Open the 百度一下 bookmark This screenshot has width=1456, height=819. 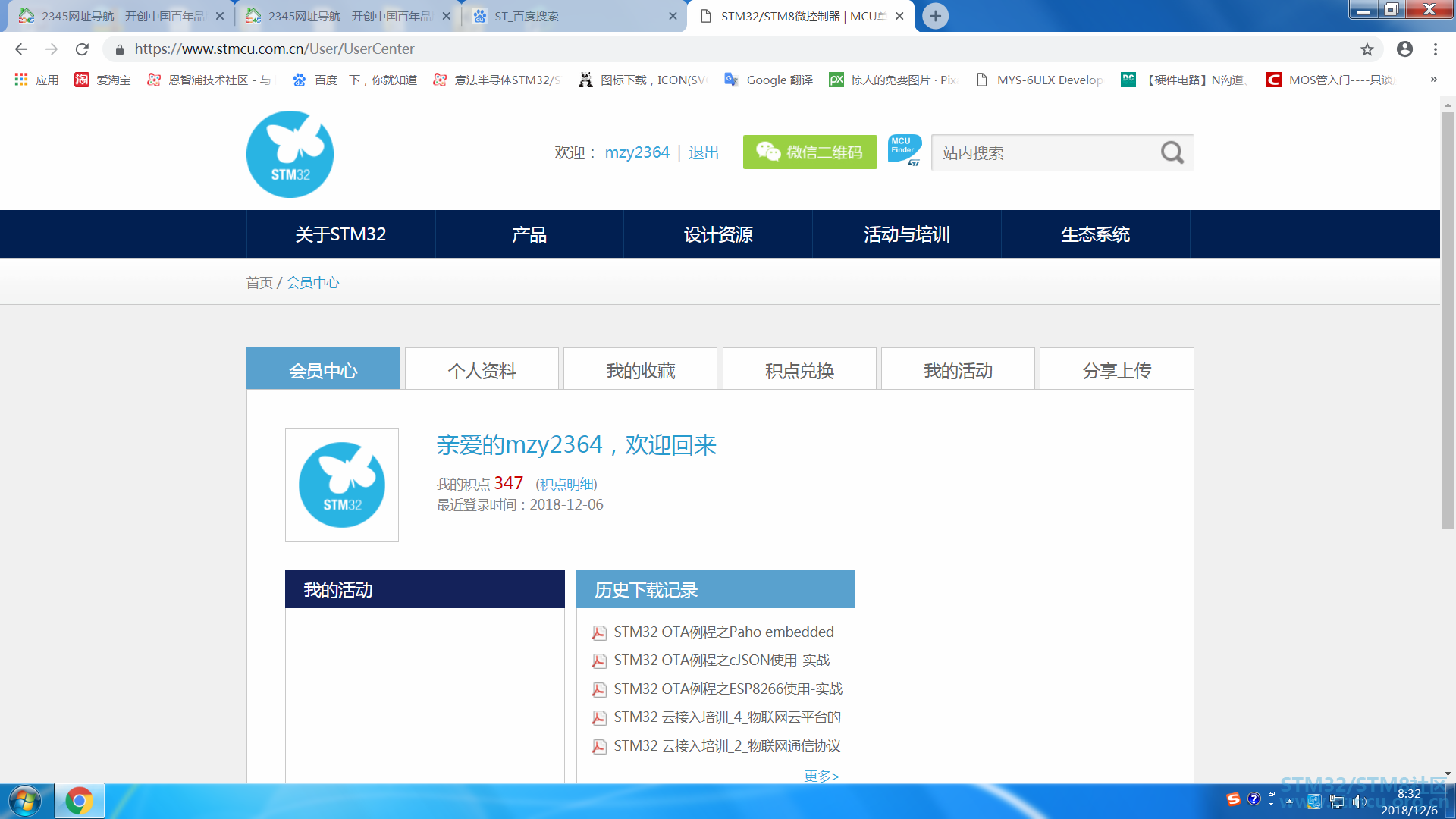tap(355, 80)
